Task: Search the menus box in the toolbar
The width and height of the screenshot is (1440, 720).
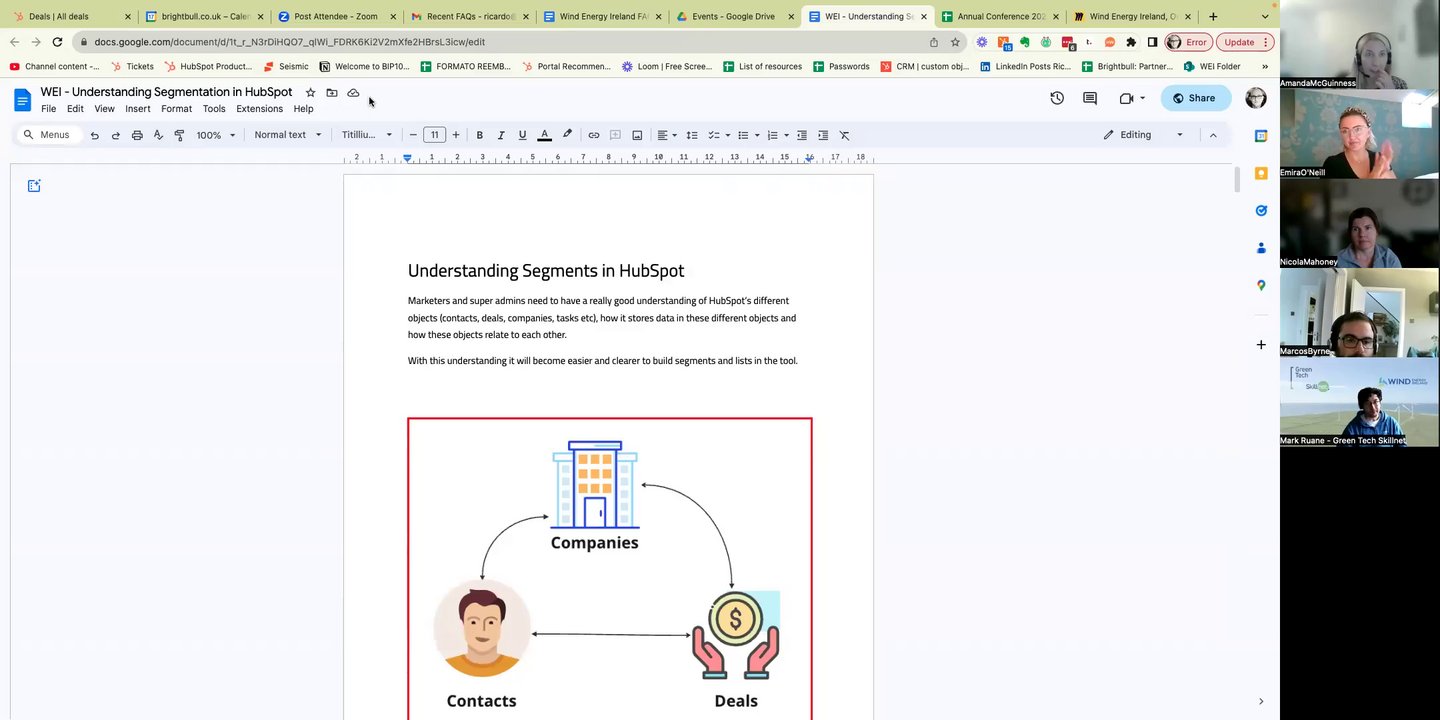Action: point(47,135)
